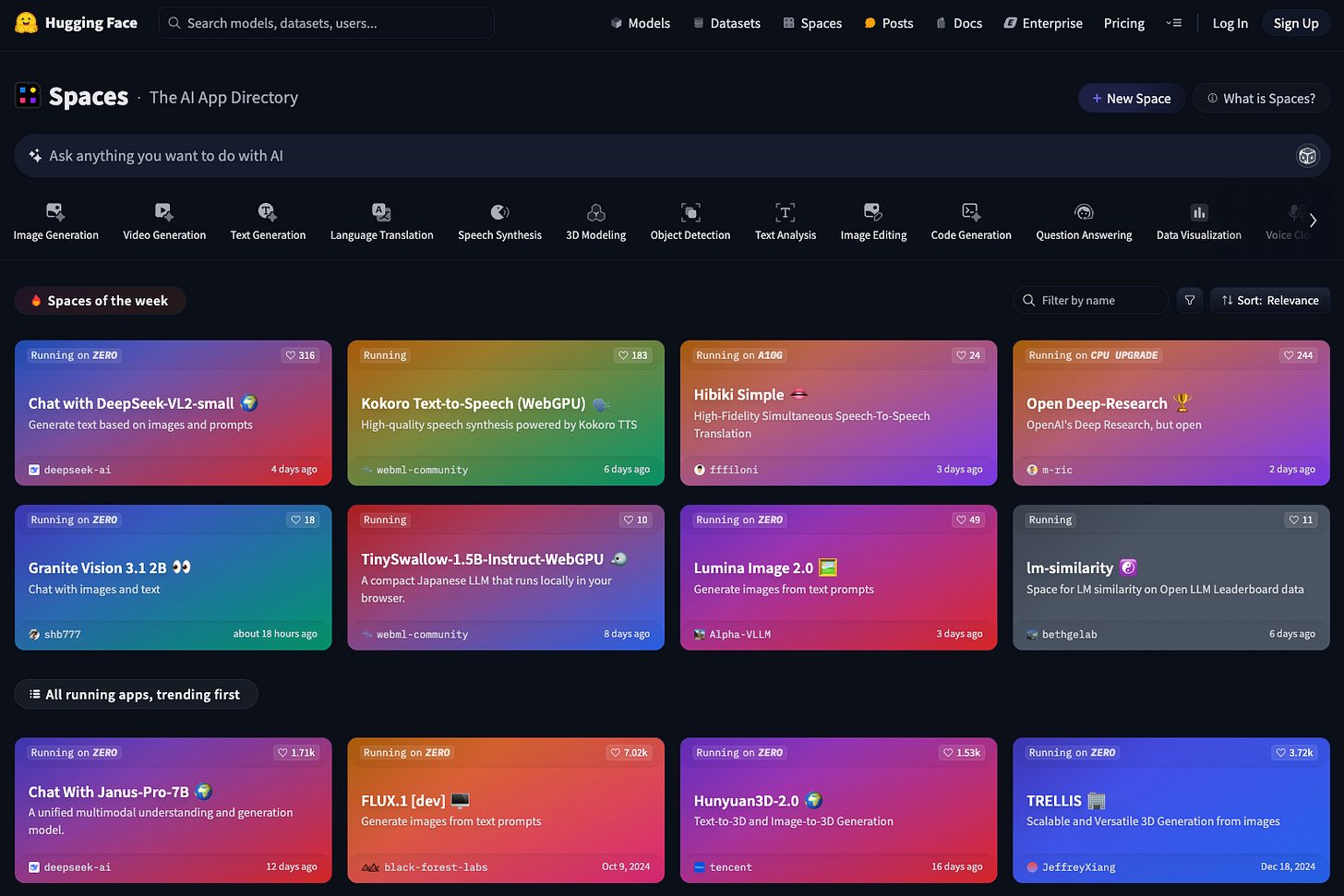The image size is (1344, 896).
Task: Open the Language Translation category icon
Action: click(x=381, y=212)
